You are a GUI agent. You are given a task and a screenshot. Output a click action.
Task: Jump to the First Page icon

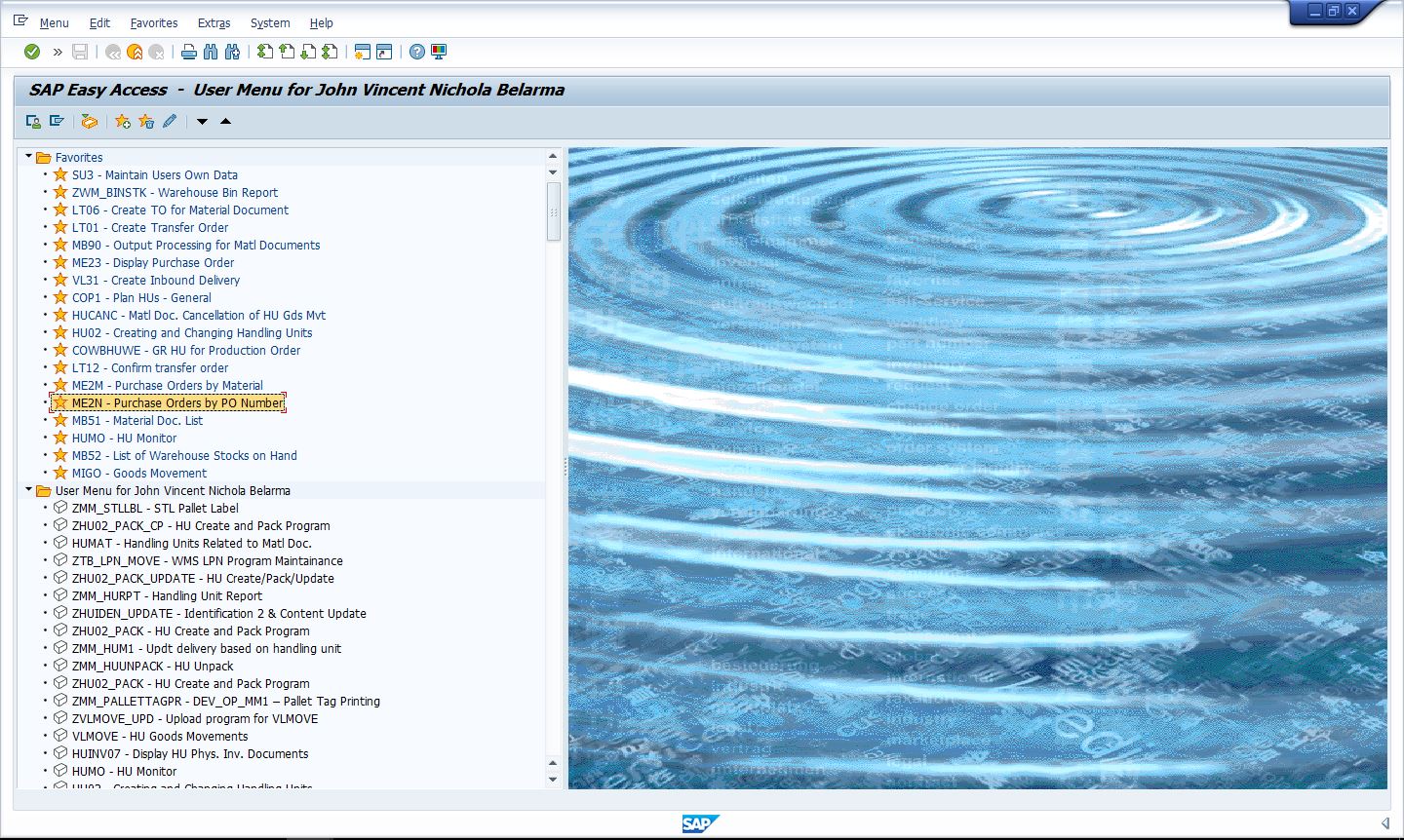point(265,52)
